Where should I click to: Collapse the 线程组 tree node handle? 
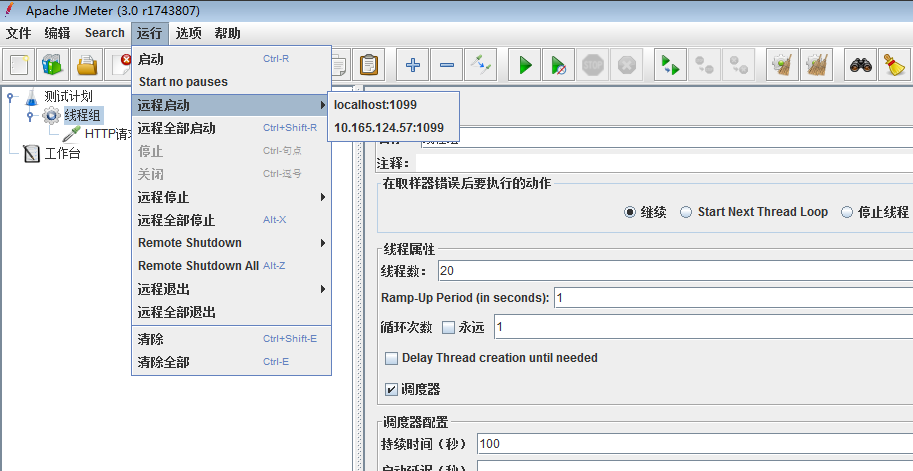[30, 116]
